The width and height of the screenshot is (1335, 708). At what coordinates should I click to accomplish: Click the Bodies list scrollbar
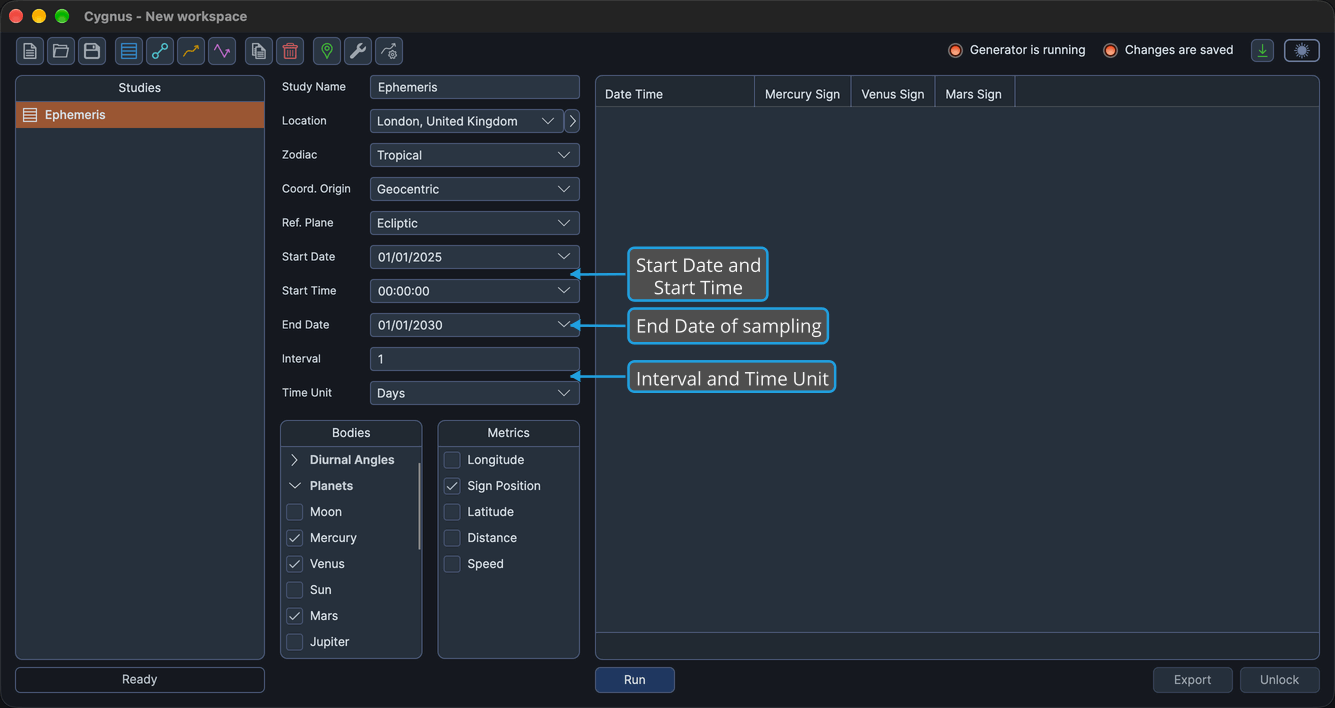(419, 504)
